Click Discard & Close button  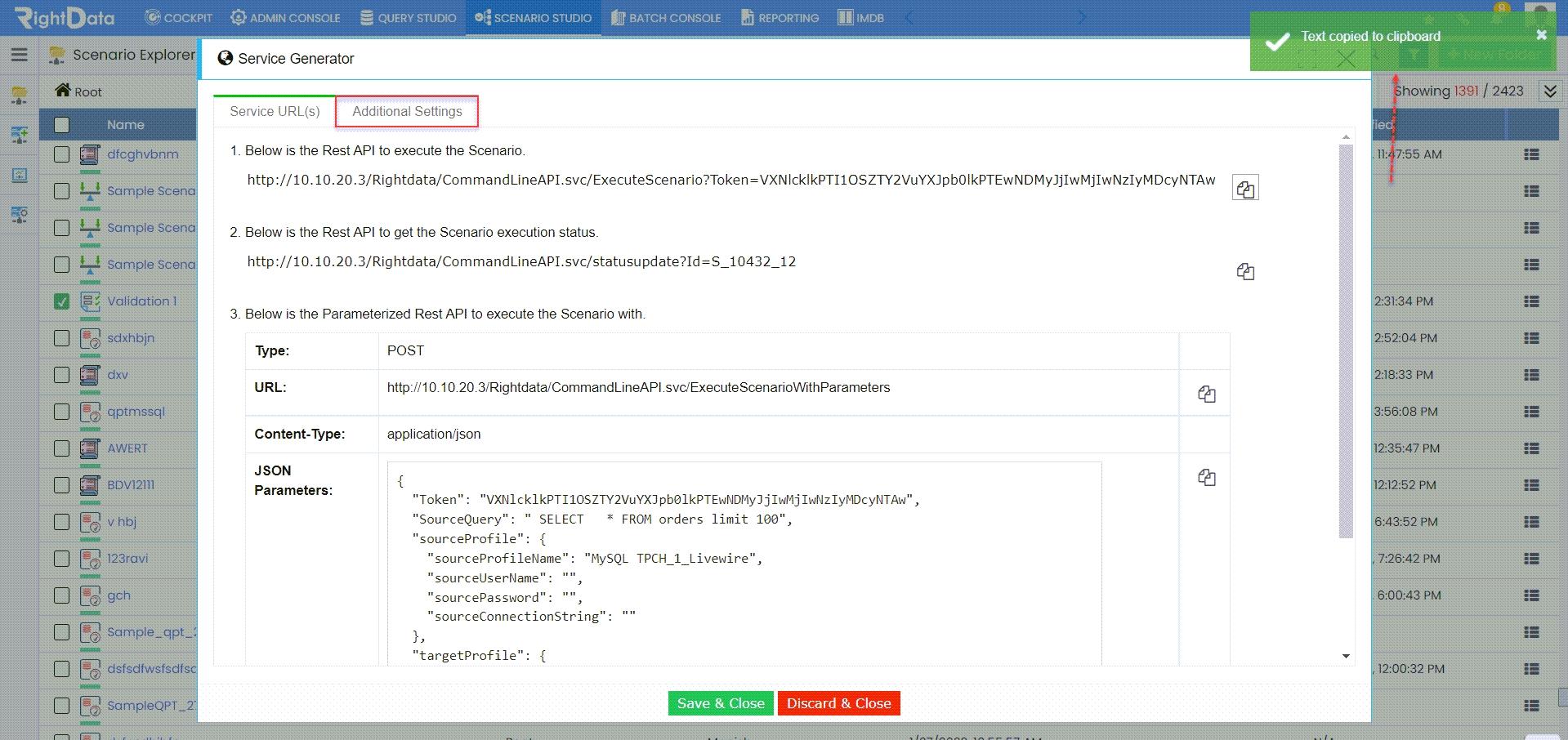838,703
